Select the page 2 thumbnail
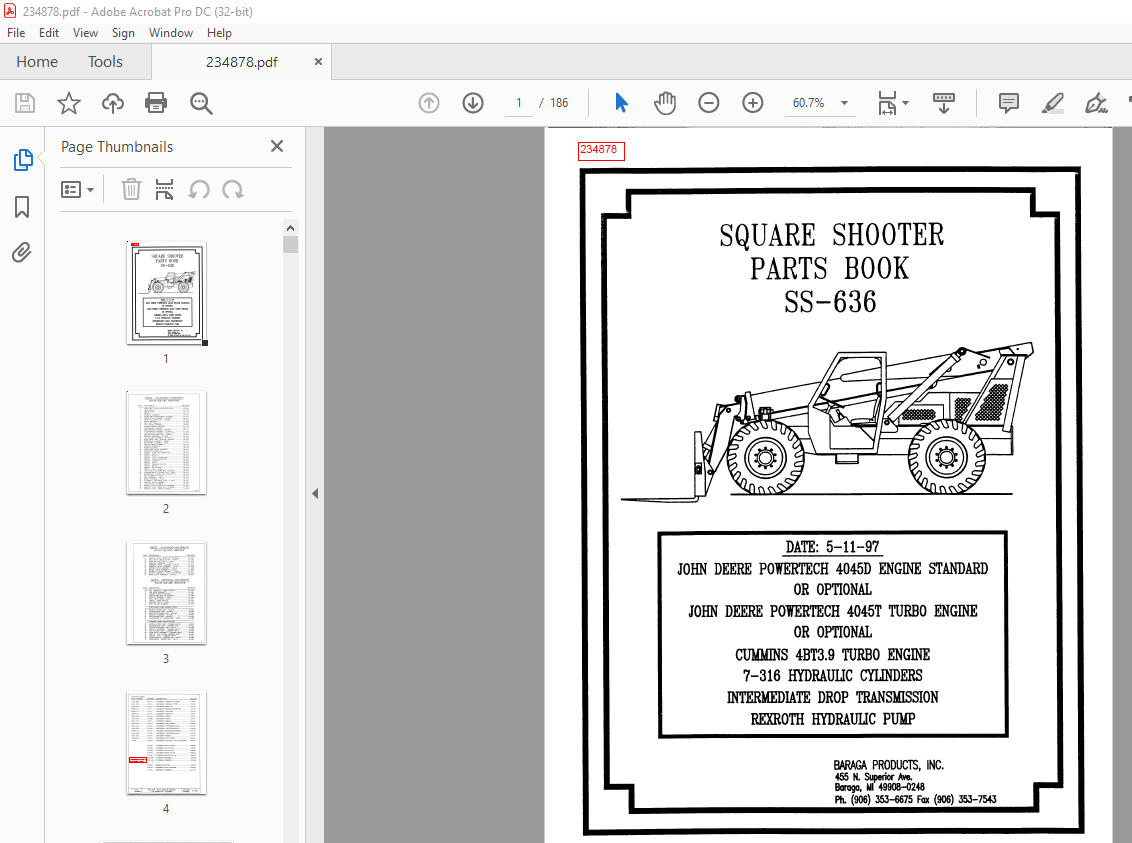 tap(166, 443)
